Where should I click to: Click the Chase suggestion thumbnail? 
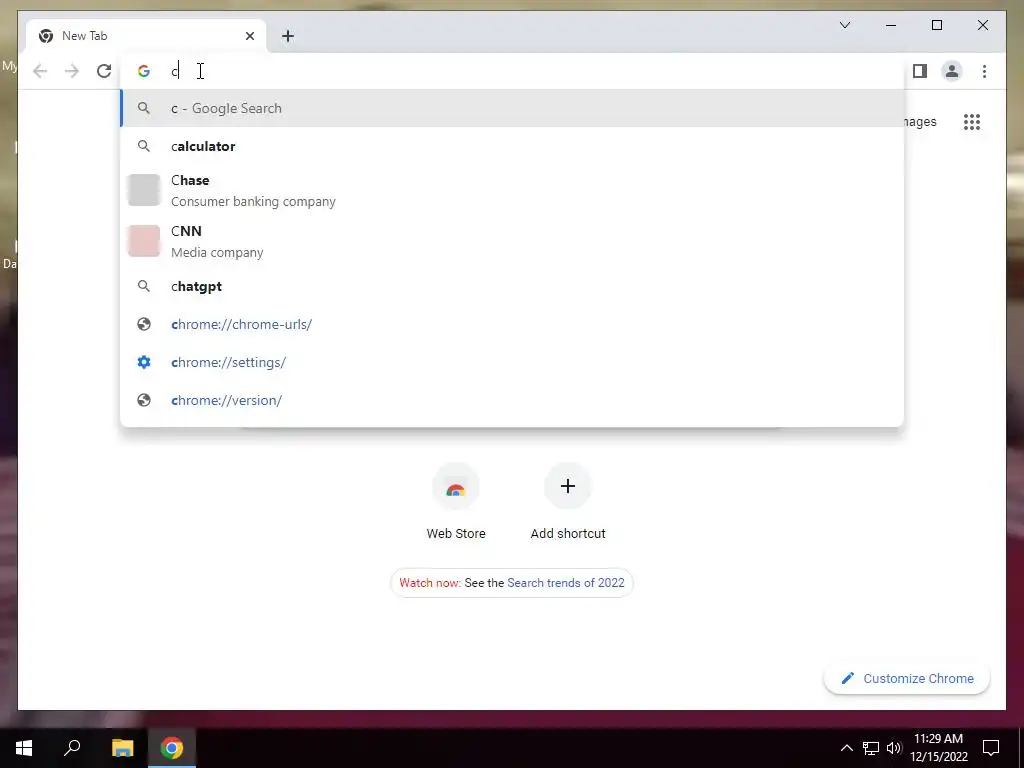pyautogui.click(x=144, y=190)
